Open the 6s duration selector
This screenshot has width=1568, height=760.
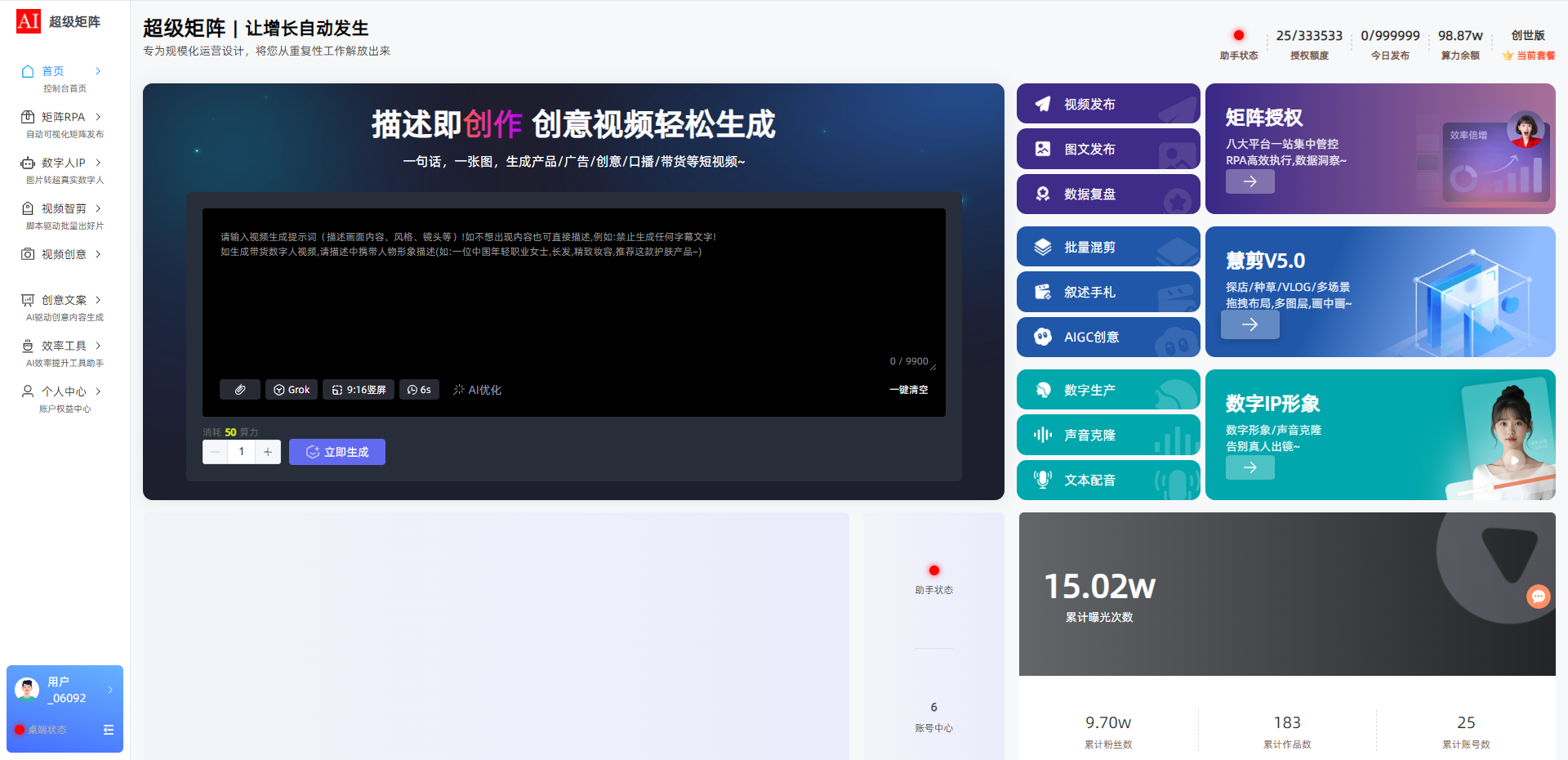(x=419, y=390)
